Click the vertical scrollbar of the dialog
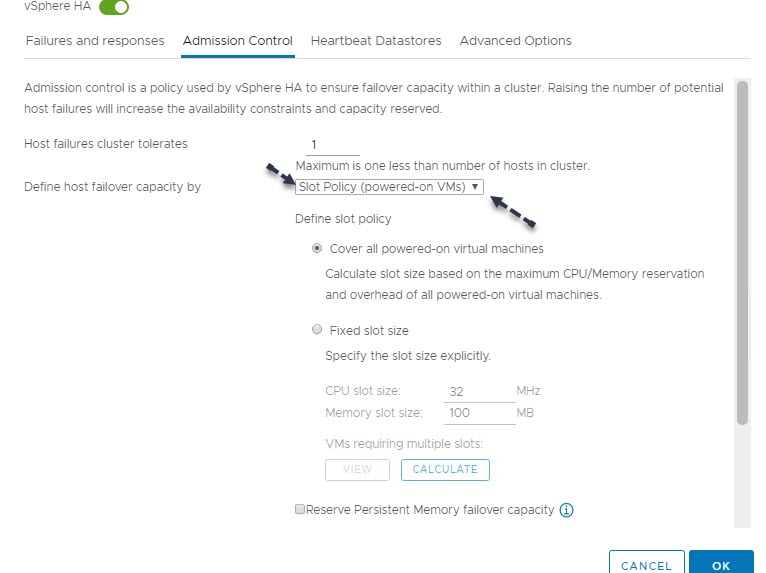The width and height of the screenshot is (766, 573). click(x=741, y=250)
